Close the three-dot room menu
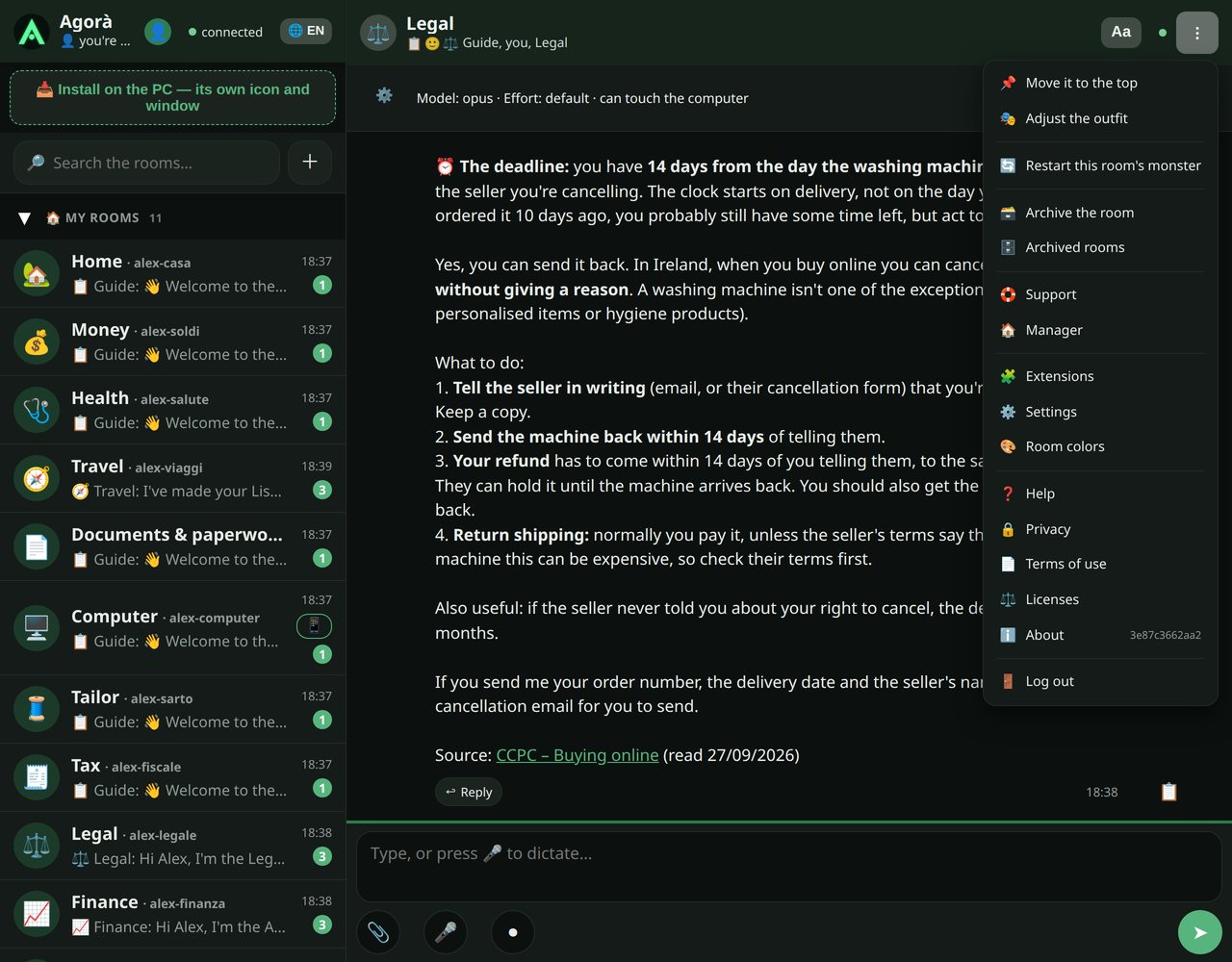This screenshot has width=1232, height=962. tap(1196, 33)
